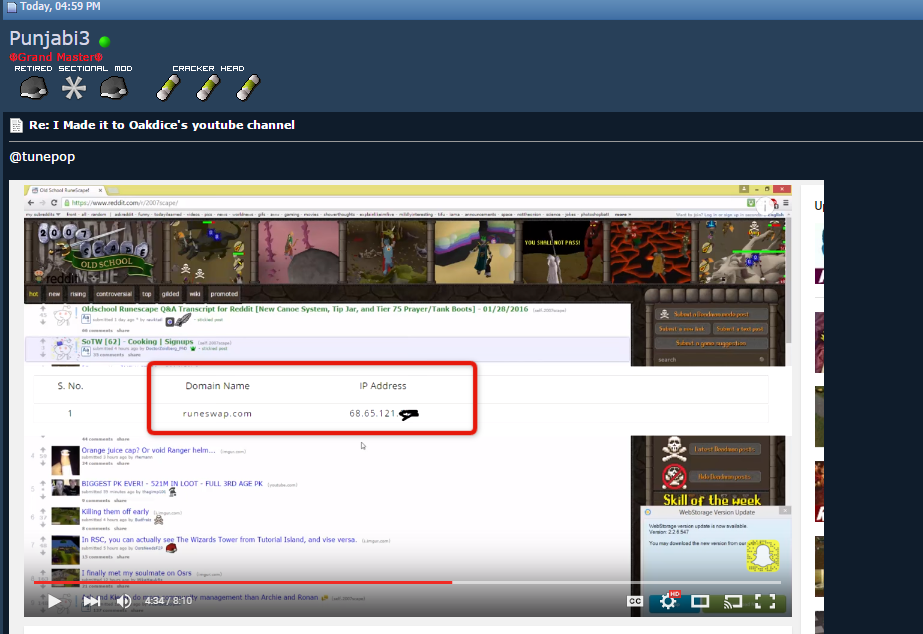This screenshot has width=923, height=634.
Task: Click the post title document icon
Action: pos(16,125)
